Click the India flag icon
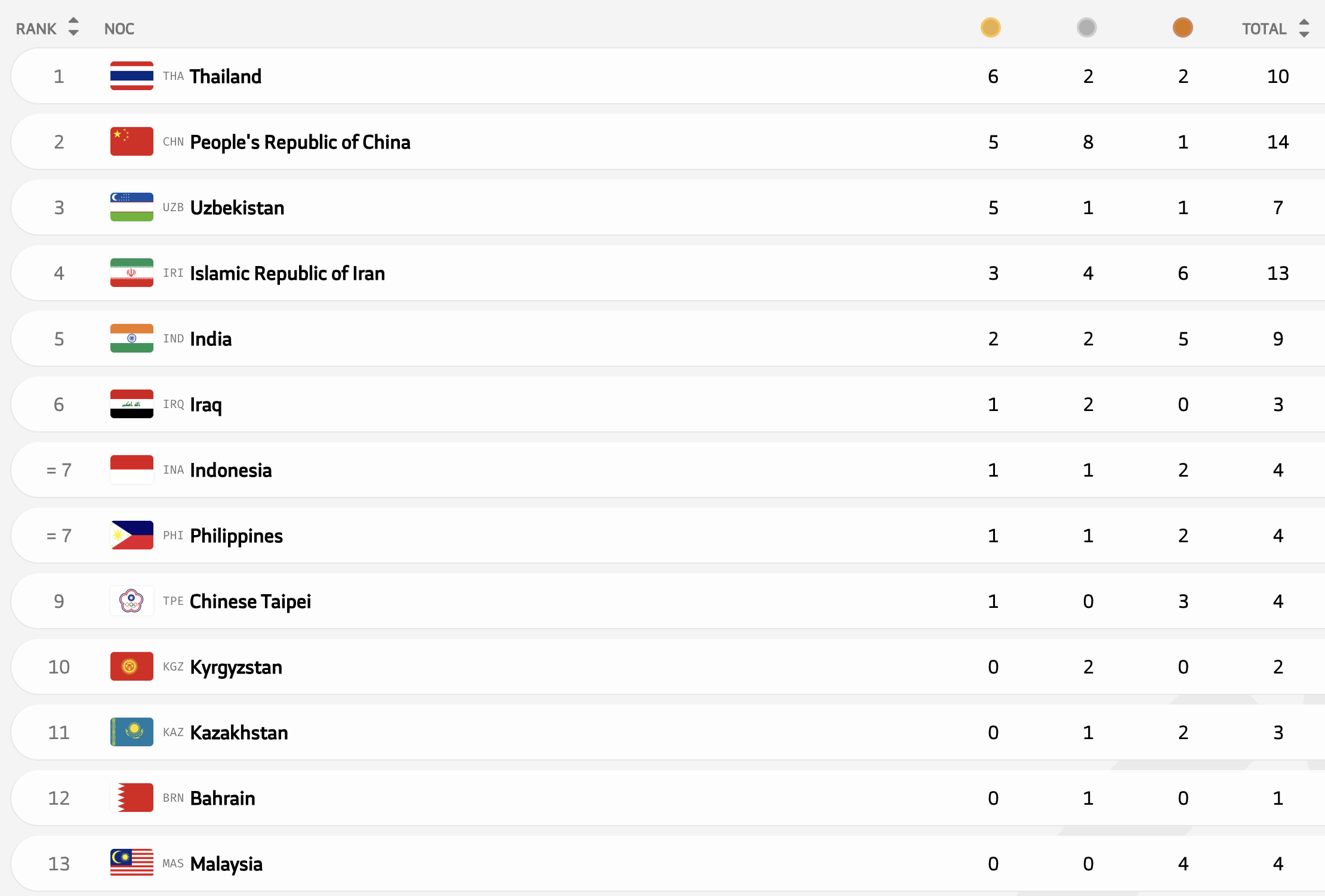The width and height of the screenshot is (1325, 896). [x=131, y=338]
